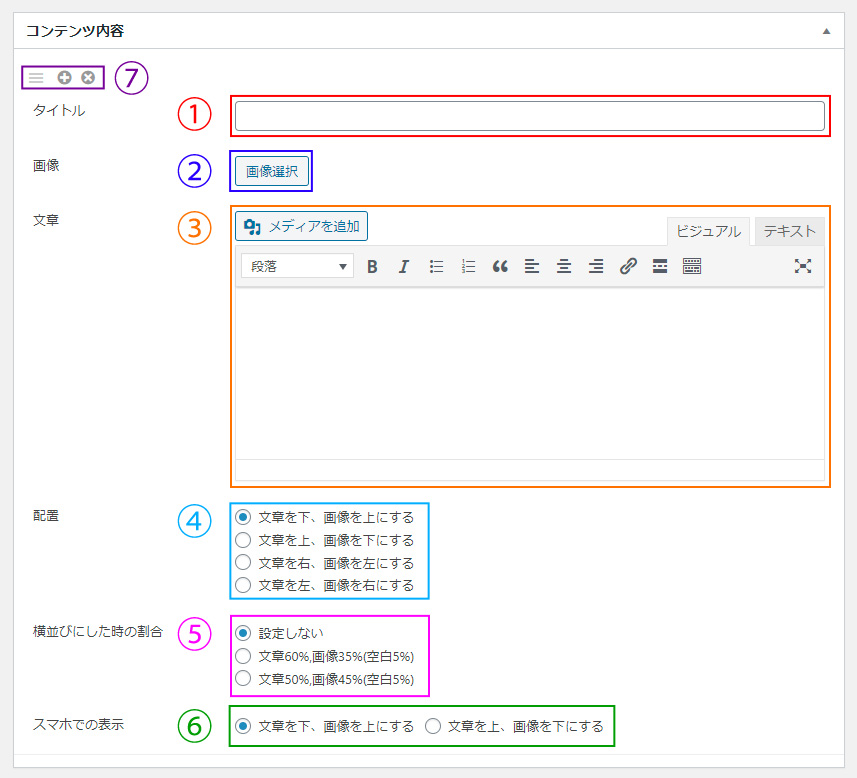Open the 段落 paragraph style dropdown
The height and width of the screenshot is (778, 857).
[295, 266]
